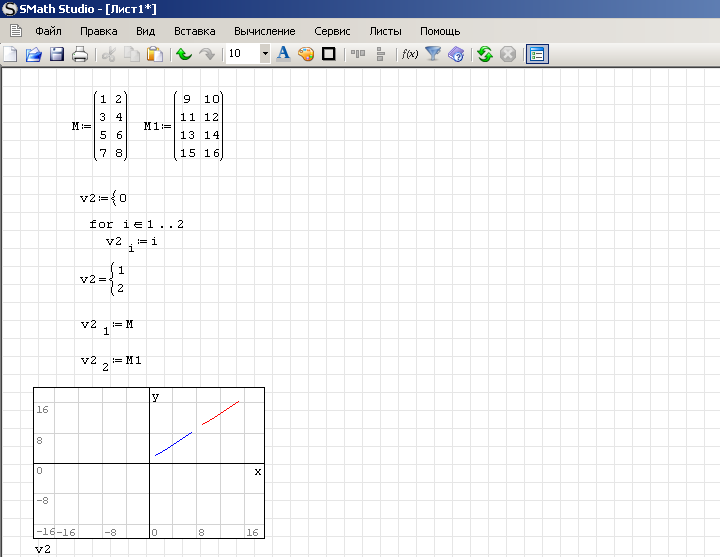
Task: Open the Вставка menu
Action: (x=194, y=31)
